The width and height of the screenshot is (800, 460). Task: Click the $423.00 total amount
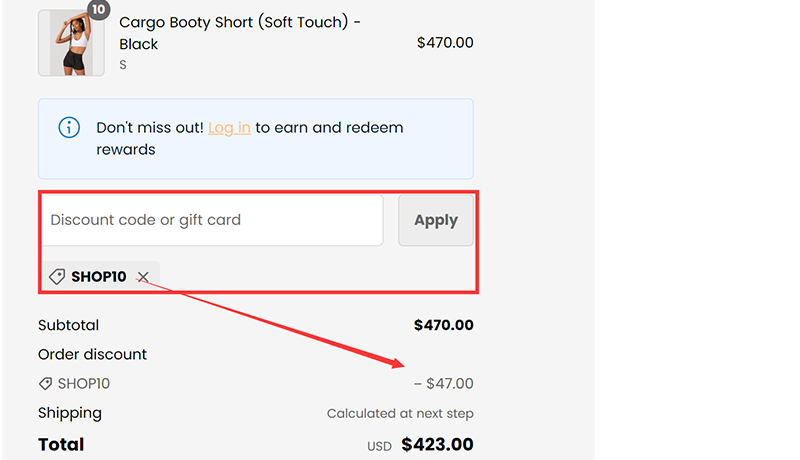(437, 444)
